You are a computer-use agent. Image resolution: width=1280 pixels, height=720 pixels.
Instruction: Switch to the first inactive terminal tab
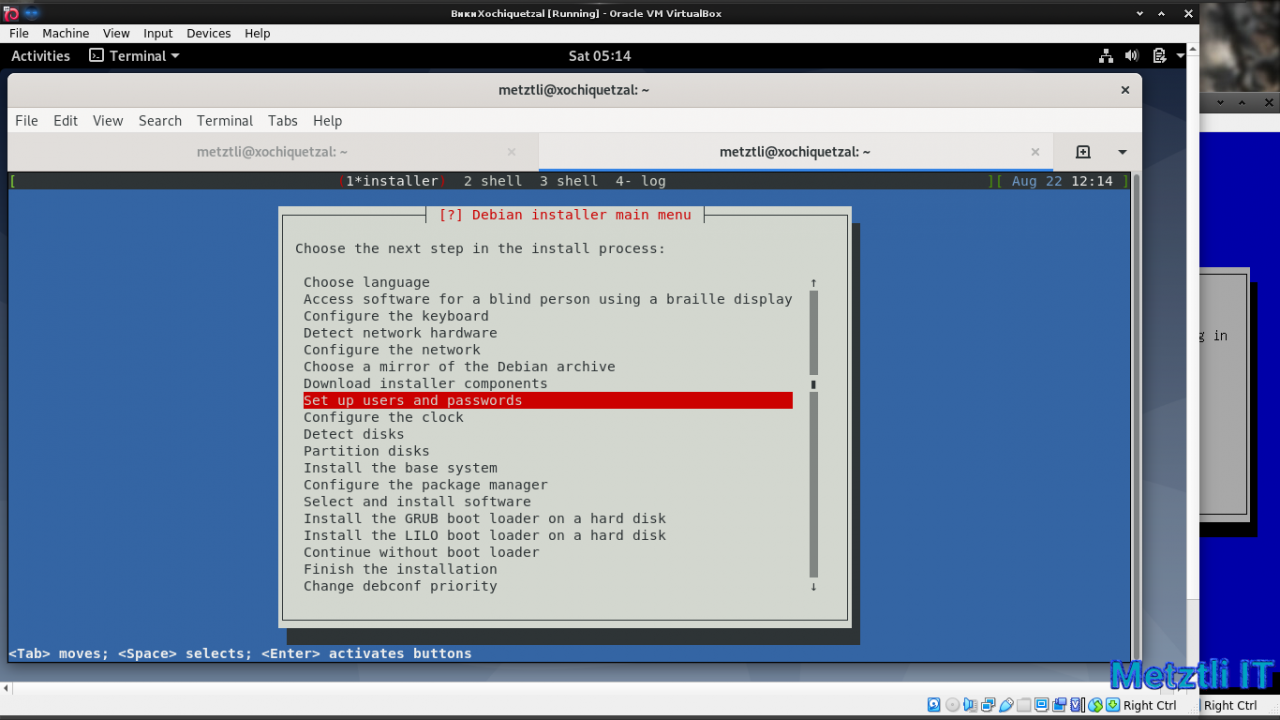[272, 152]
